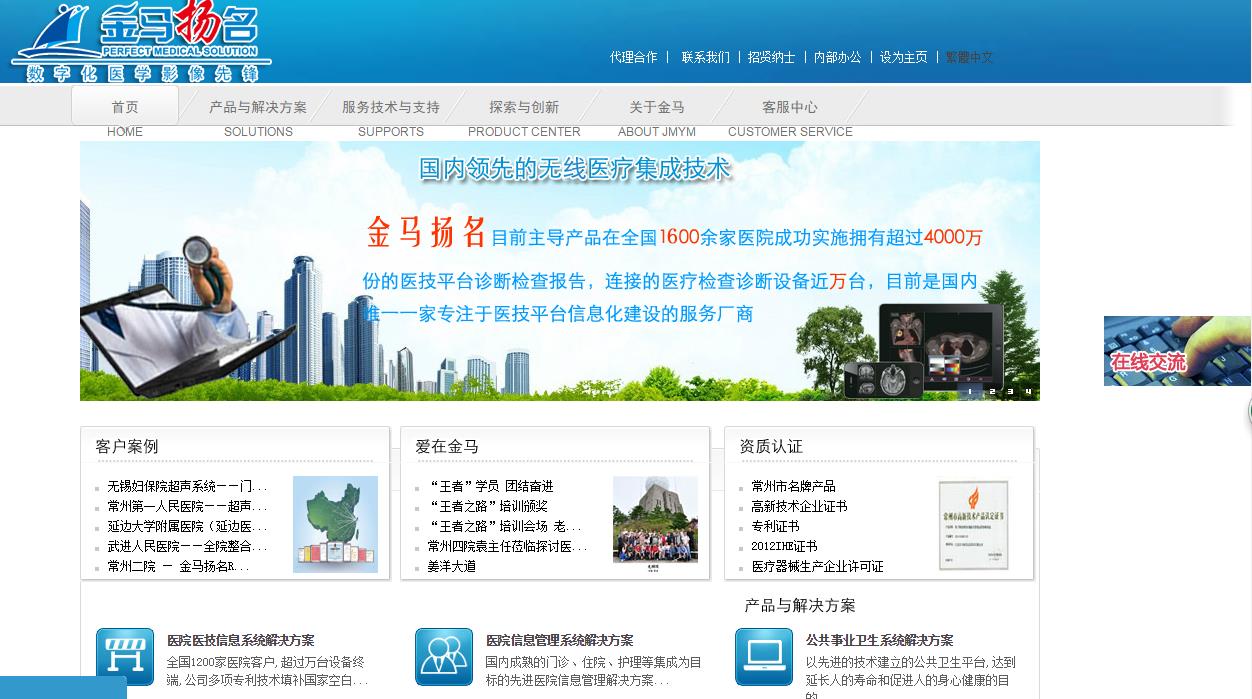Open 无锡妇保院超声系统 case

coord(187,486)
